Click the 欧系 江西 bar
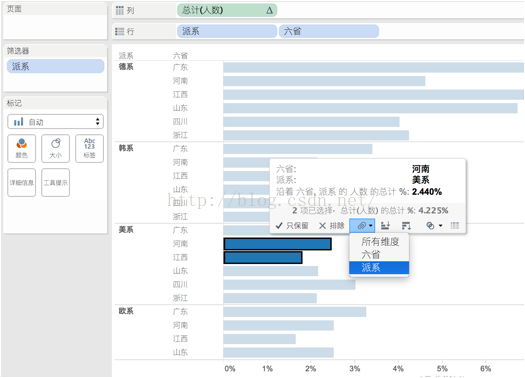The image size is (525, 378). pyautogui.click(x=259, y=339)
